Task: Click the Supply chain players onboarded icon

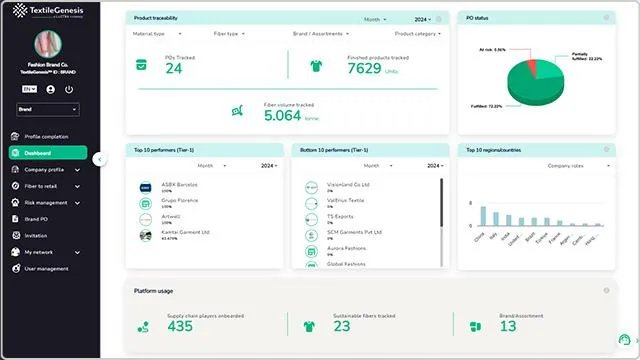Action: coord(143,327)
